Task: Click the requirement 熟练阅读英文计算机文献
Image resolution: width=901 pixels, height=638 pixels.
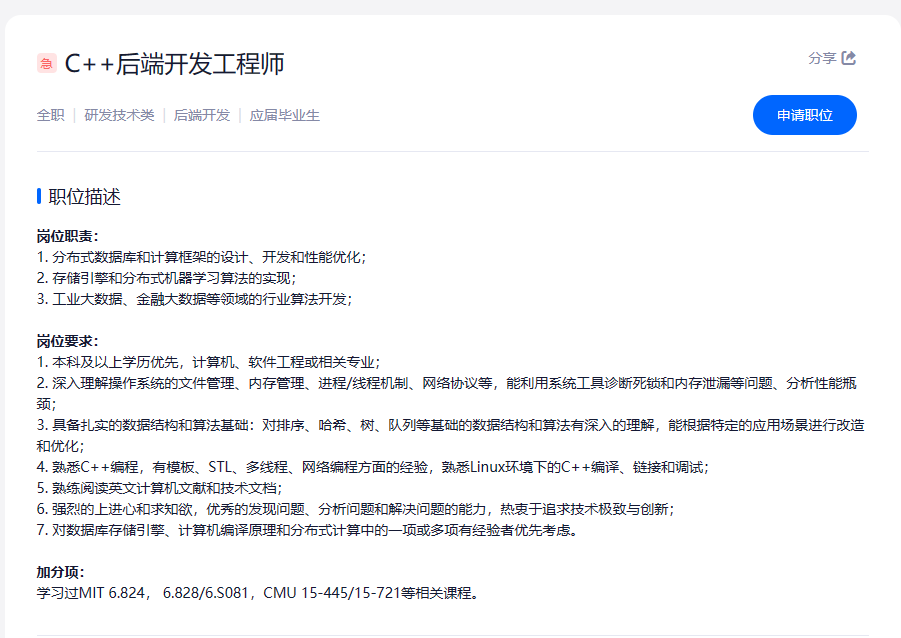Action: [x=160, y=488]
